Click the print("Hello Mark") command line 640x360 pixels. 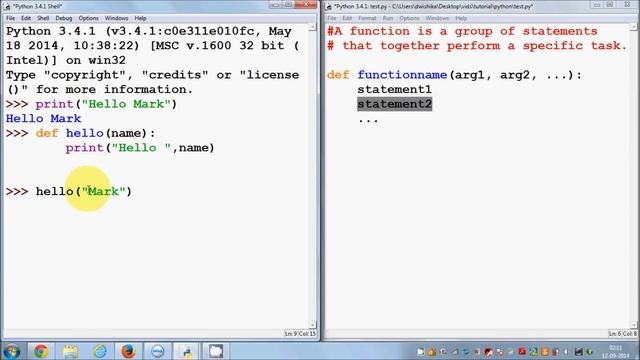point(91,104)
